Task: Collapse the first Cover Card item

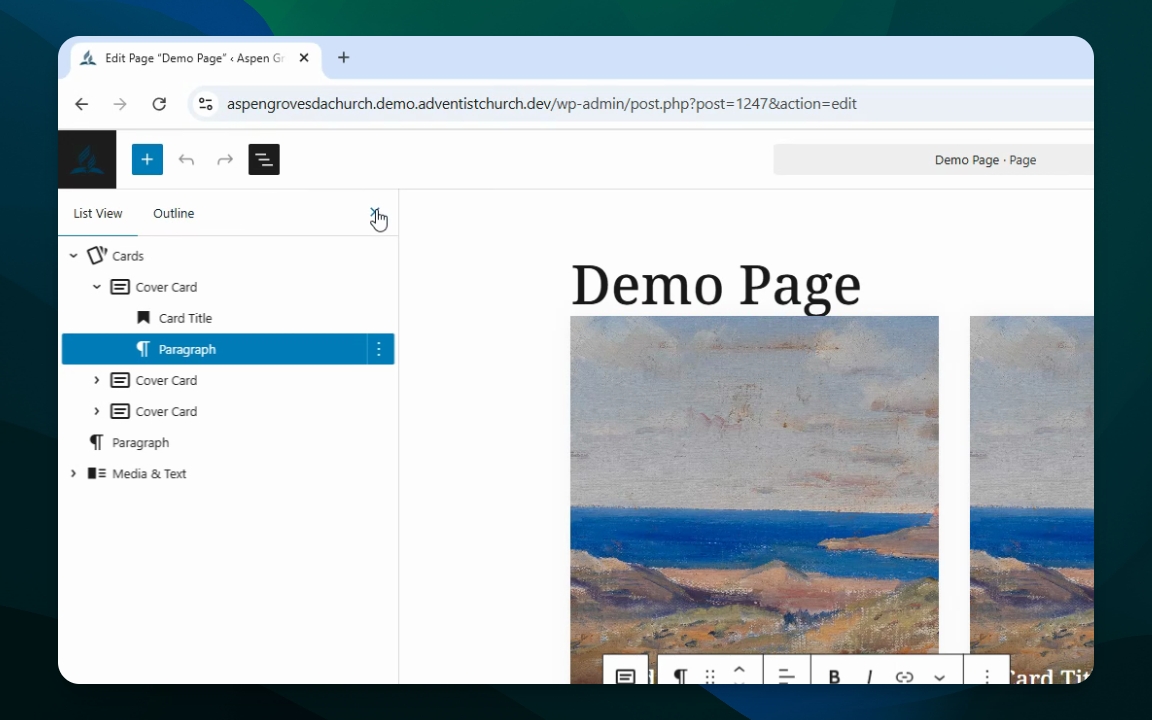Action: point(97,287)
